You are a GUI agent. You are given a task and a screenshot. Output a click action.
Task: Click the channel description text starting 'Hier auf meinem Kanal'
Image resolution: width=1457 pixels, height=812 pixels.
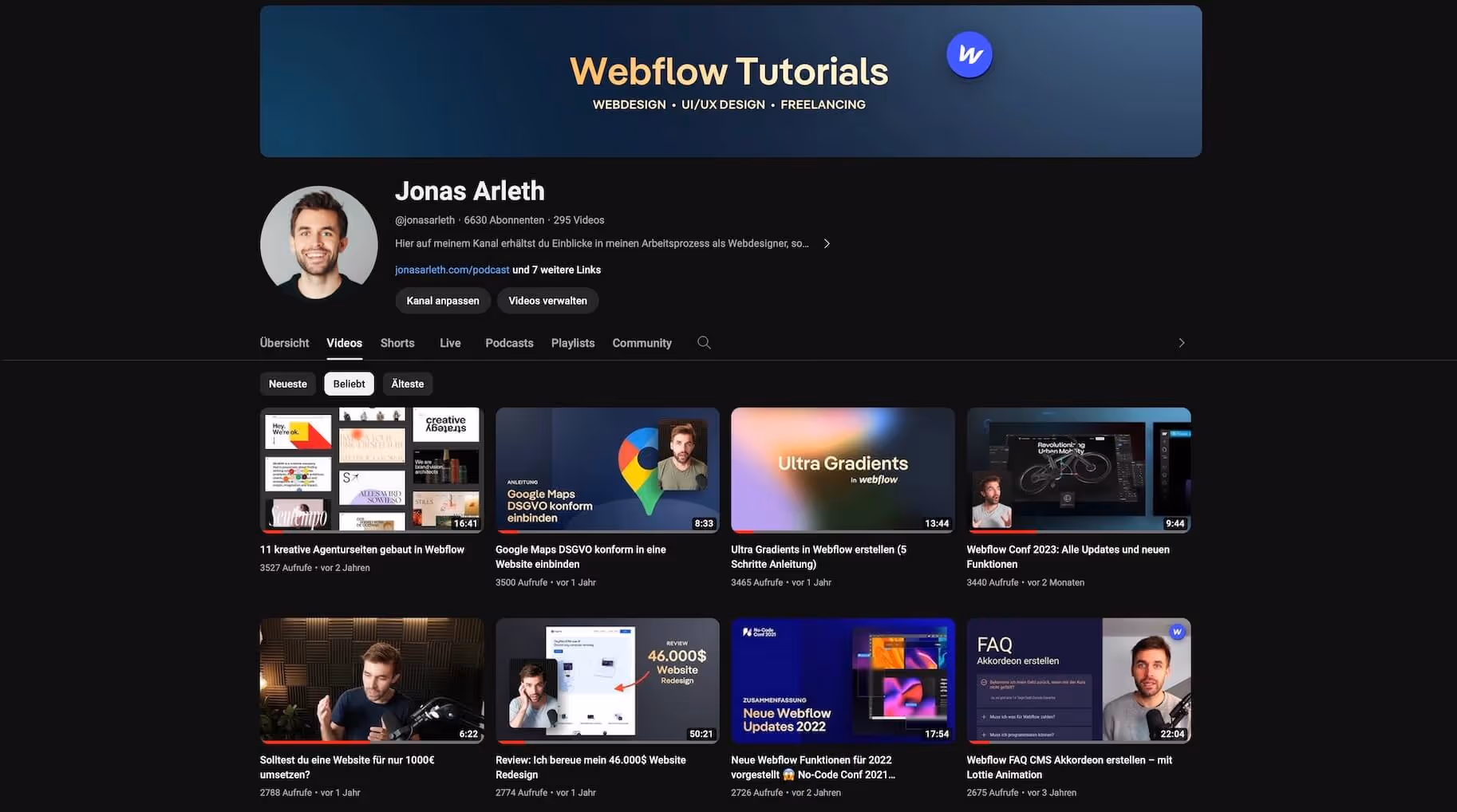coord(602,243)
